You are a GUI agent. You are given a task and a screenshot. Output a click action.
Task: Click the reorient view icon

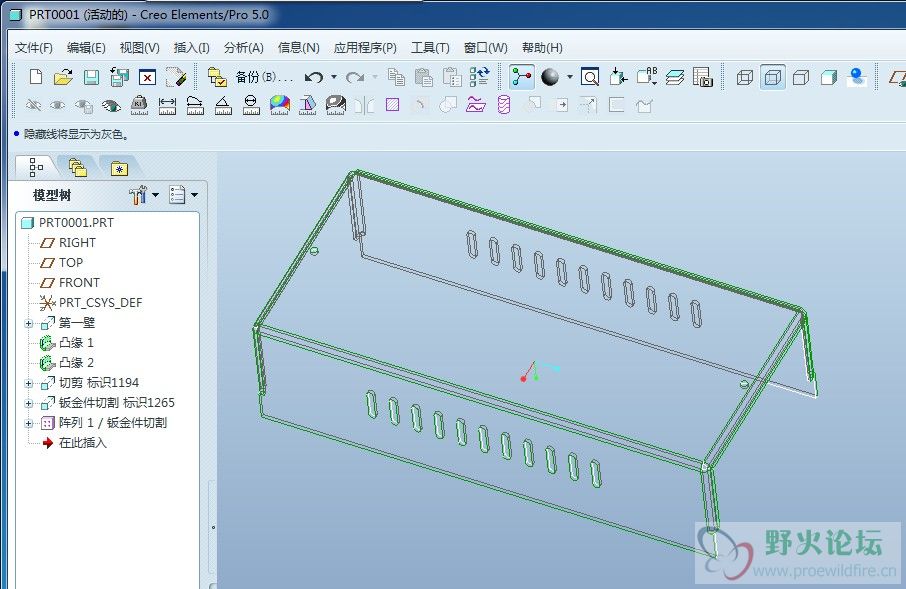tap(618, 77)
